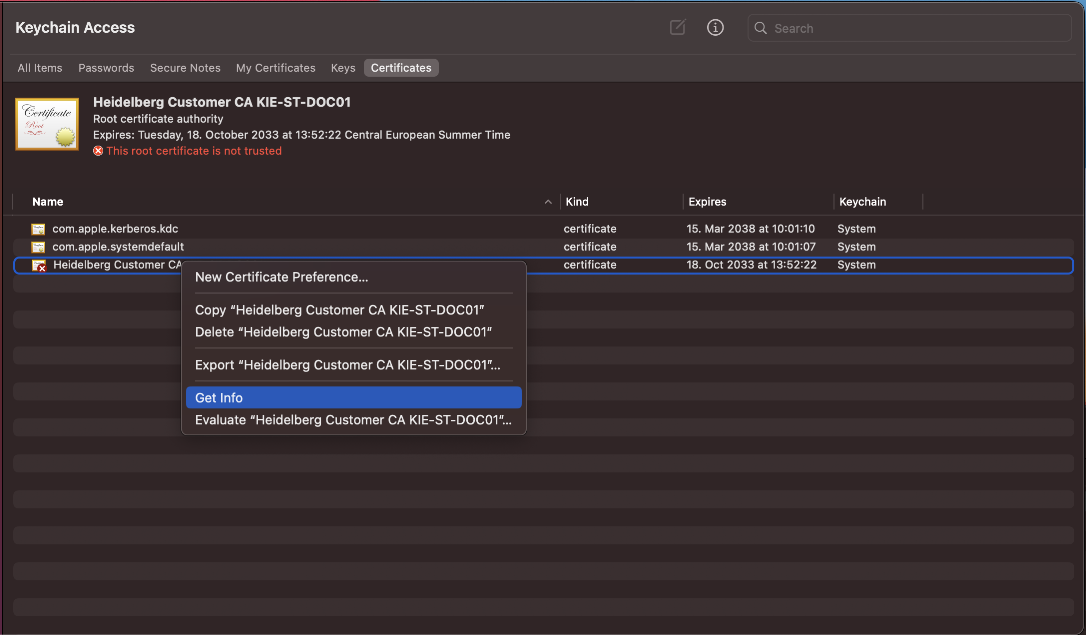Click the info circle icon in toolbar

(715, 28)
